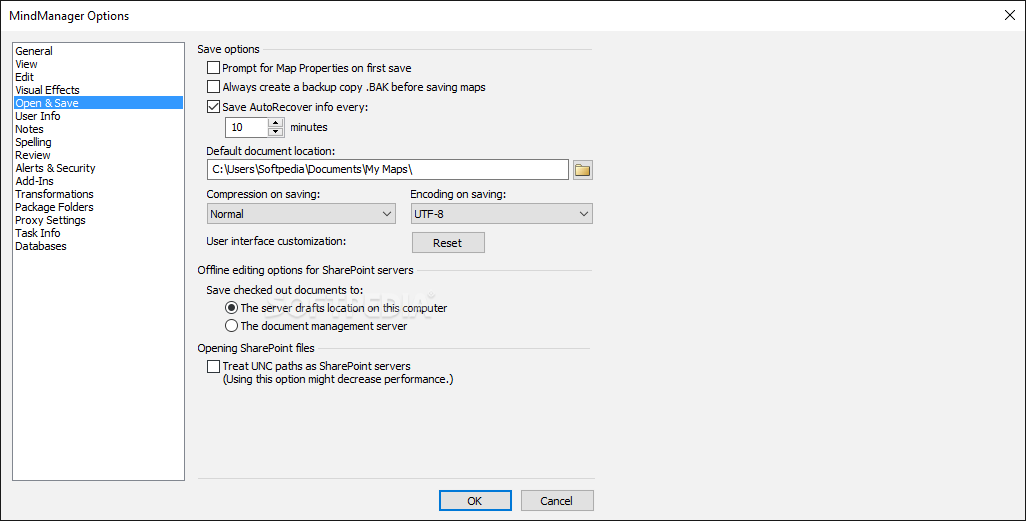Go to Proxy Settings category

point(50,220)
